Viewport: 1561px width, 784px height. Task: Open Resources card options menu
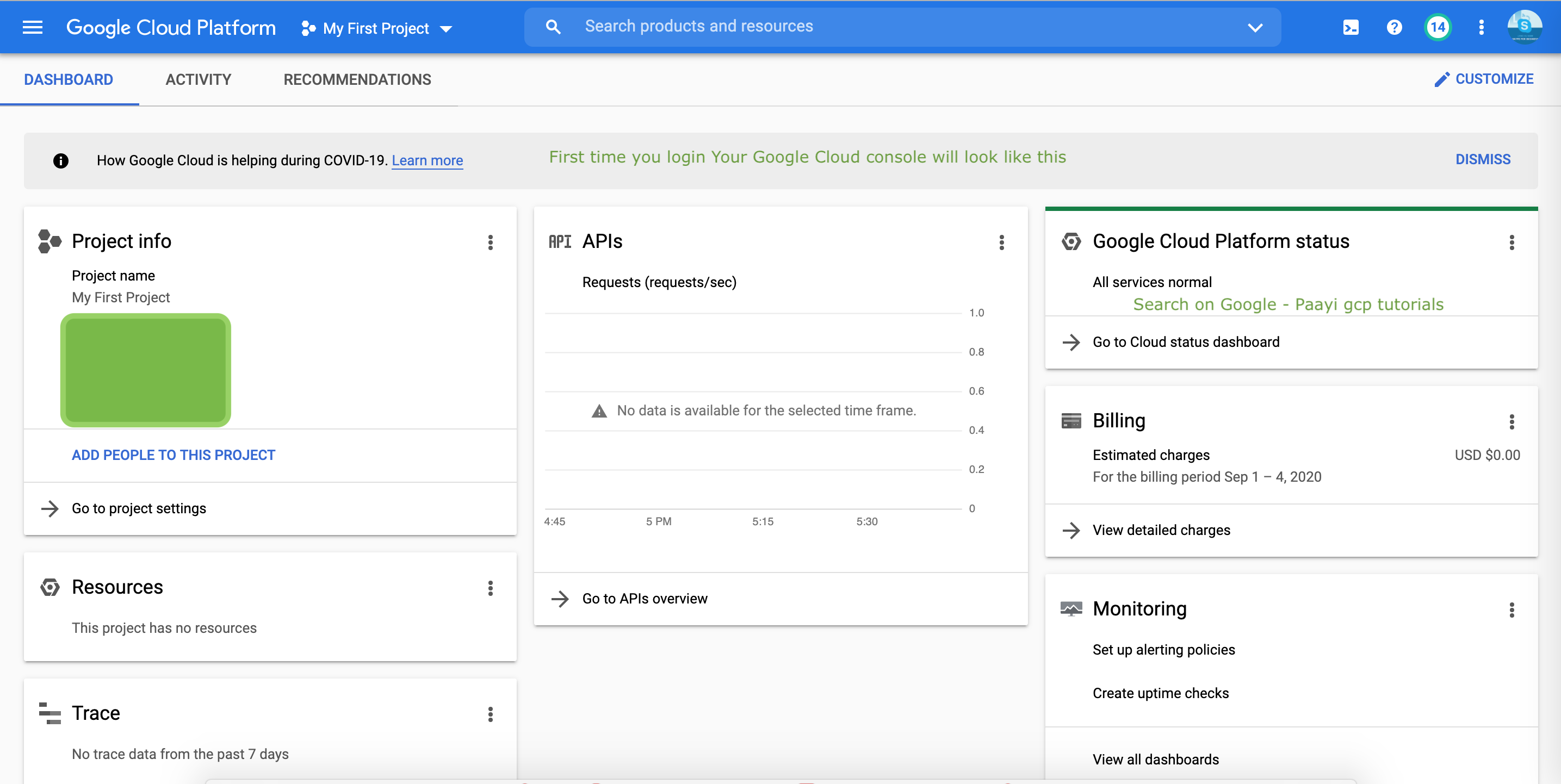[490, 588]
